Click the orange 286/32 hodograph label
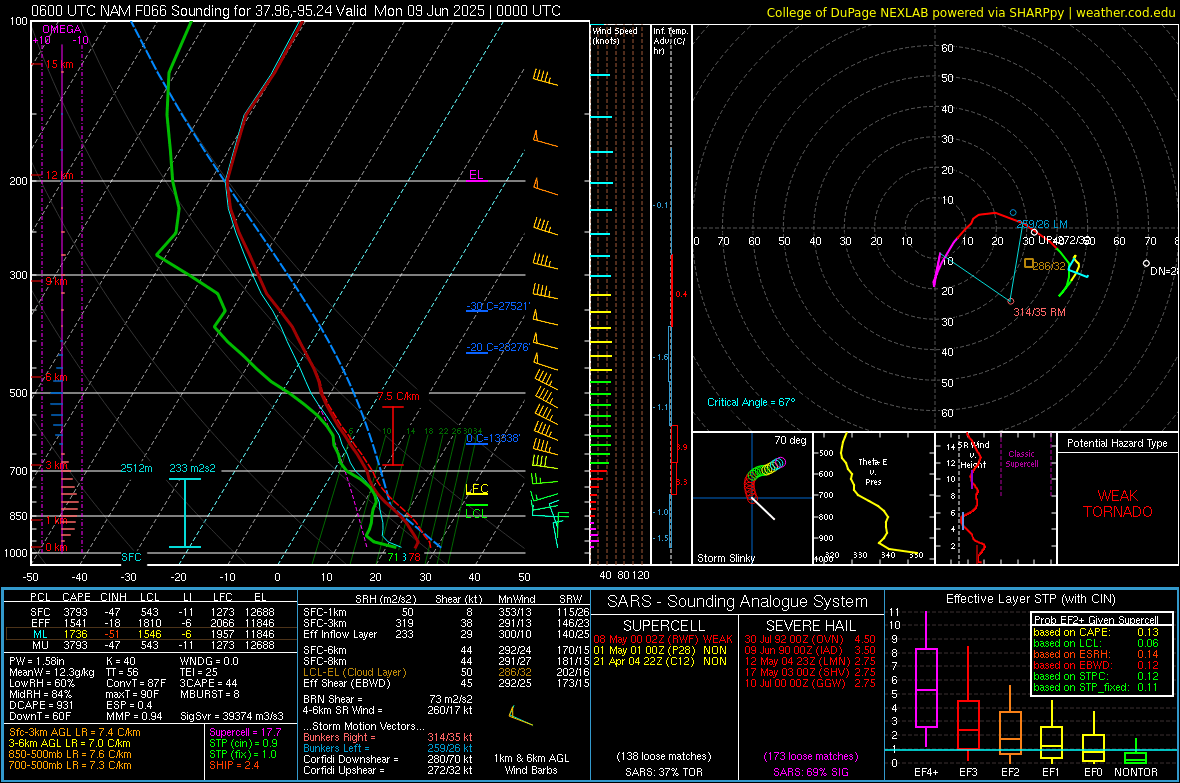Viewport: 1180px width, 783px height. click(1049, 266)
